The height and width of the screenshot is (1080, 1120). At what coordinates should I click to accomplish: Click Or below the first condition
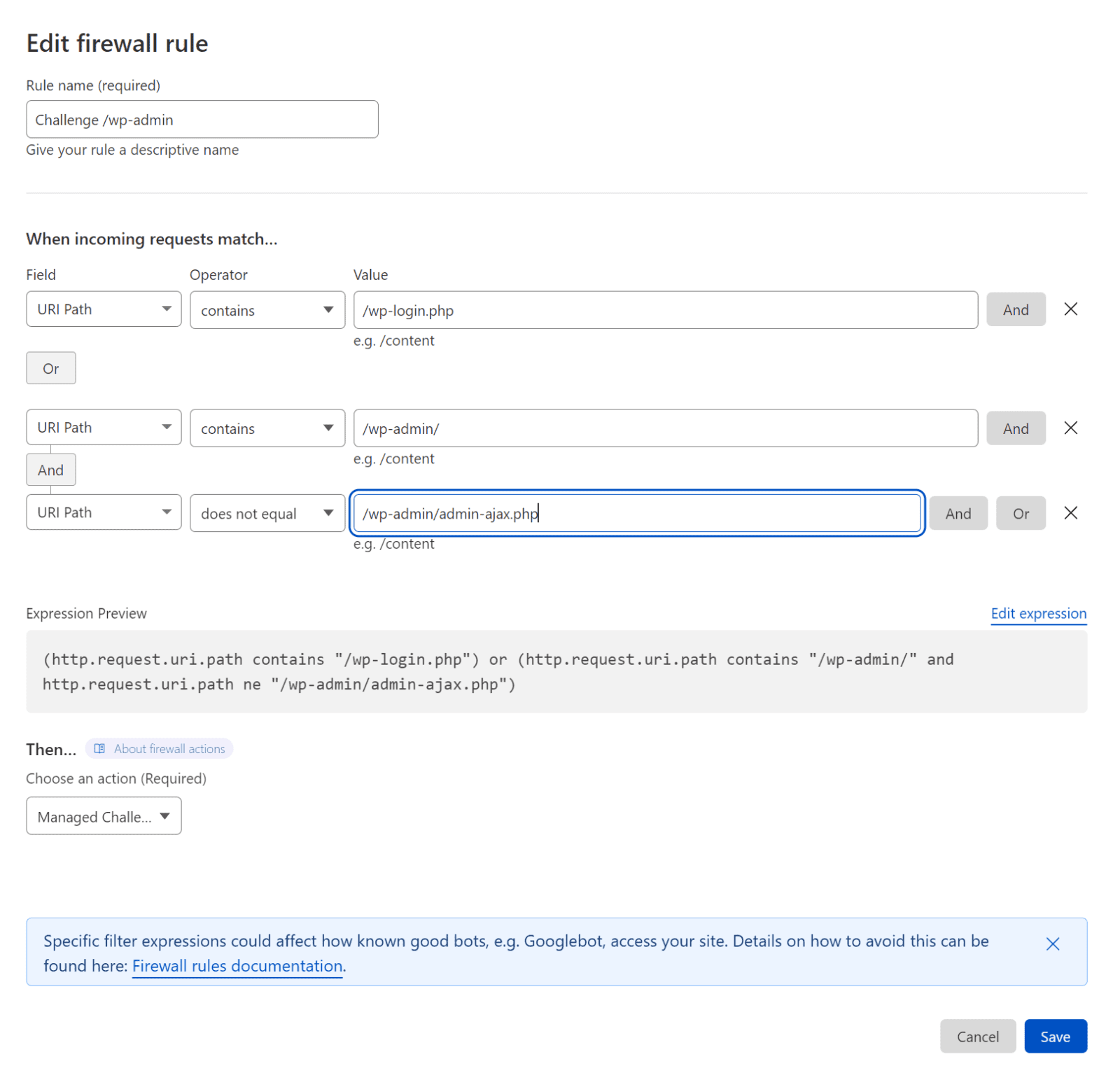click(50, 367)
